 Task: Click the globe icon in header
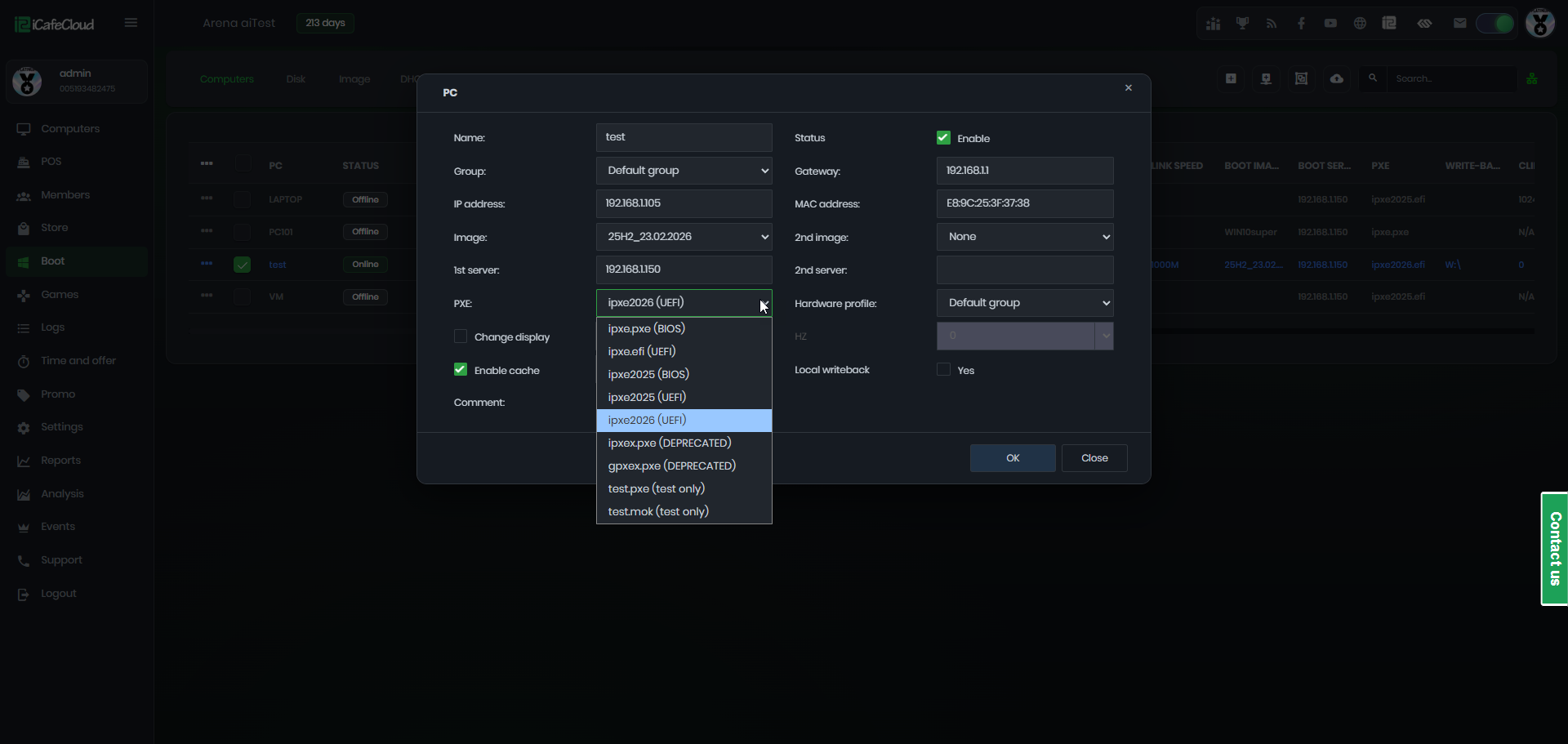click(x=1360, y=23)
